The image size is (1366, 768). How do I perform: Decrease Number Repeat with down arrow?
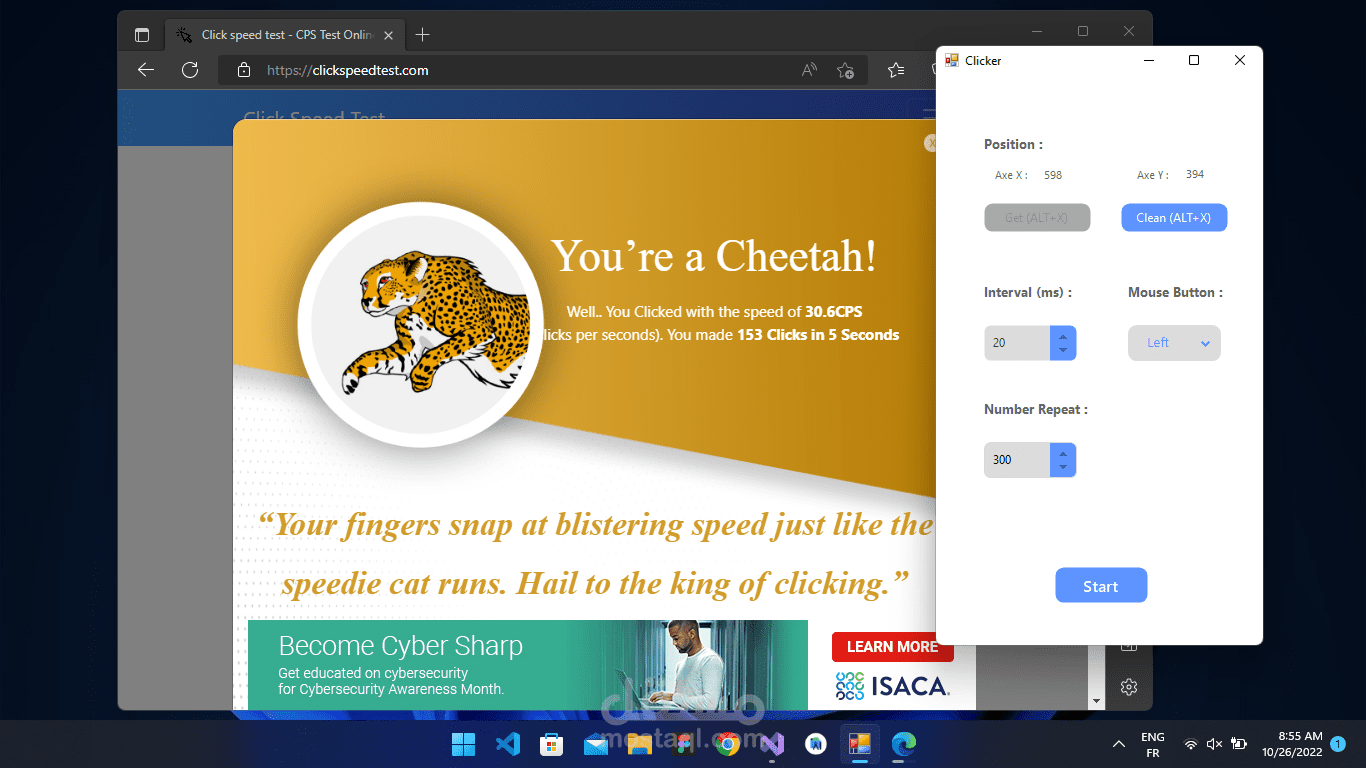pyautogui.click(x=1063, y=467)
